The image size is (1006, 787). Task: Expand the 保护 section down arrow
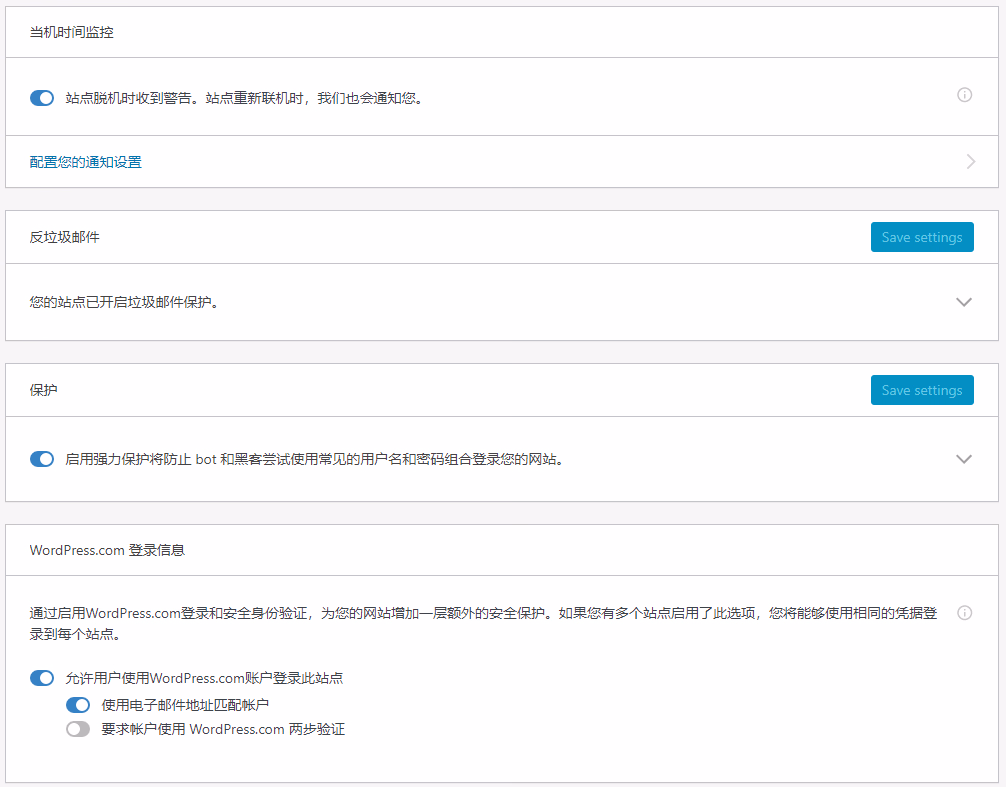(964, 459)
